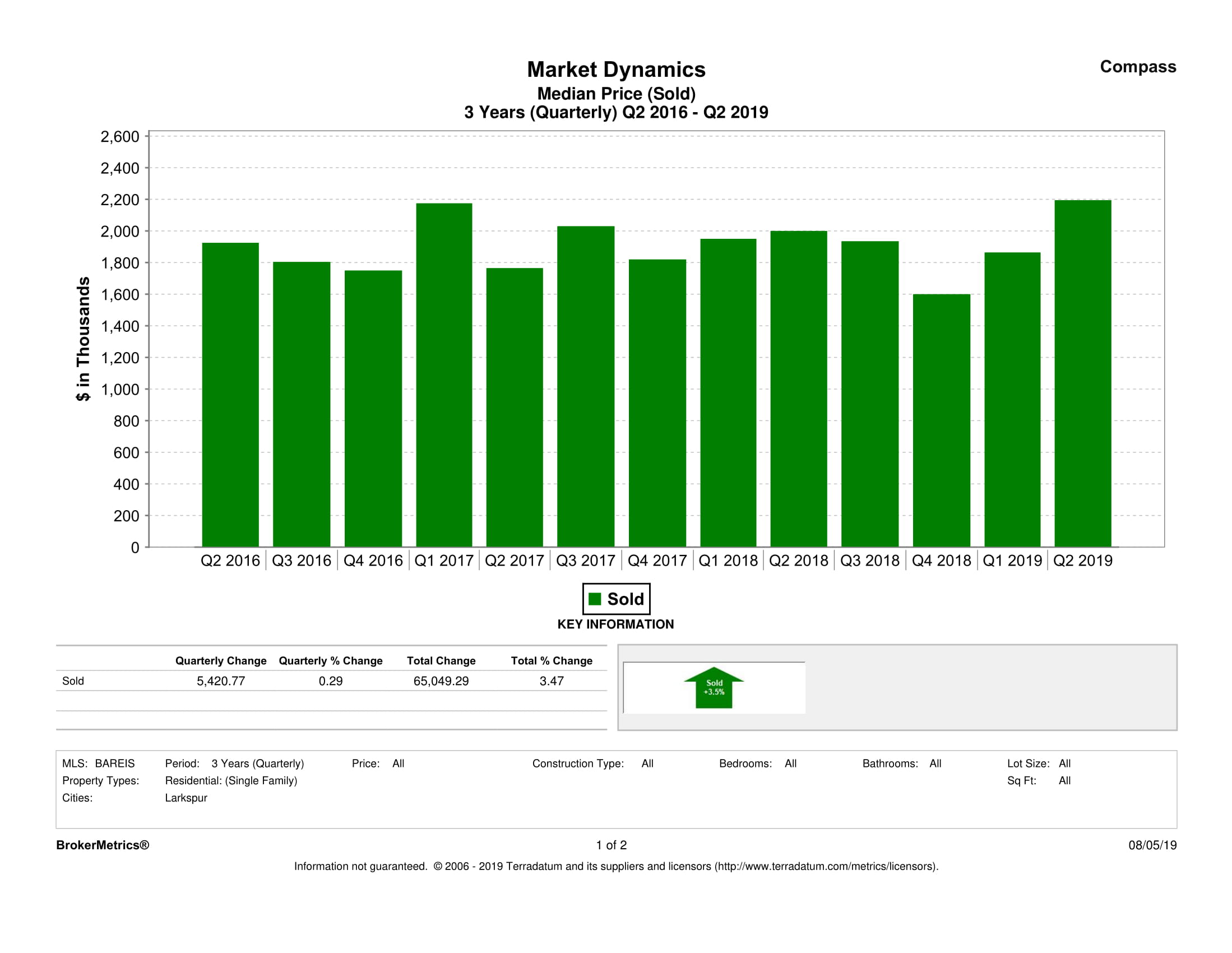The image size is (1232, 953).
Task: Click the Larkspur city value
Action: pos(186,797)
